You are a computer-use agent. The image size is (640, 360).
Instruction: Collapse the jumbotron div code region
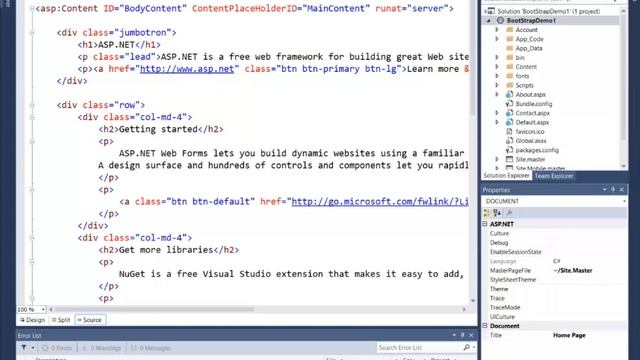(x=32, y=33)
